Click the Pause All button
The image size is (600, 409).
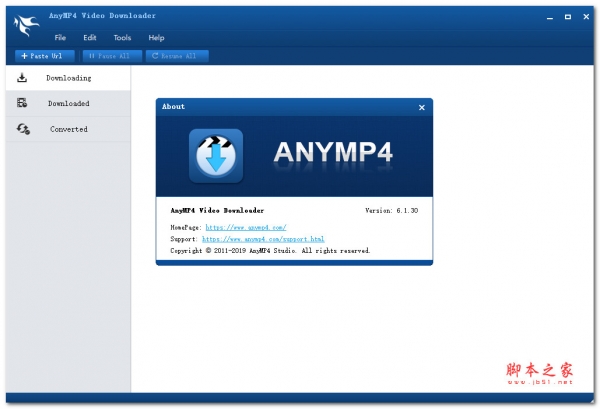click(x=112, y=56)
